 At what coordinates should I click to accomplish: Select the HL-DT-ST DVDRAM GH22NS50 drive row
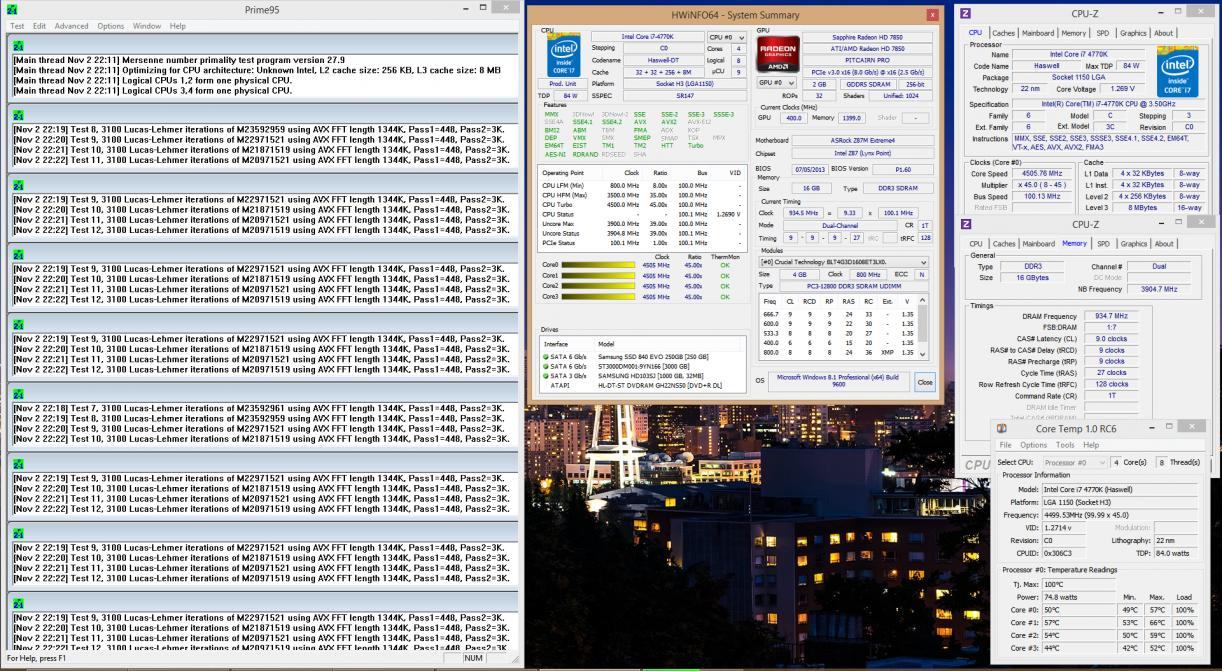tap(643, 386)
